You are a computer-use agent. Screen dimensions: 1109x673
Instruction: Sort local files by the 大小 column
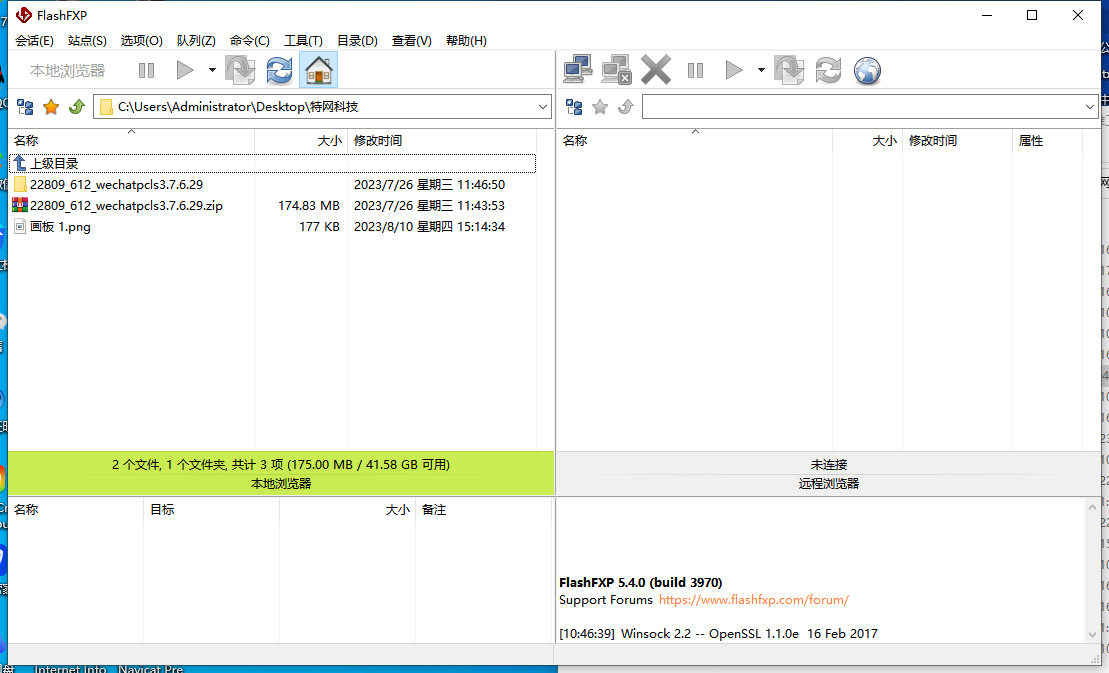(x=301, y=141)
